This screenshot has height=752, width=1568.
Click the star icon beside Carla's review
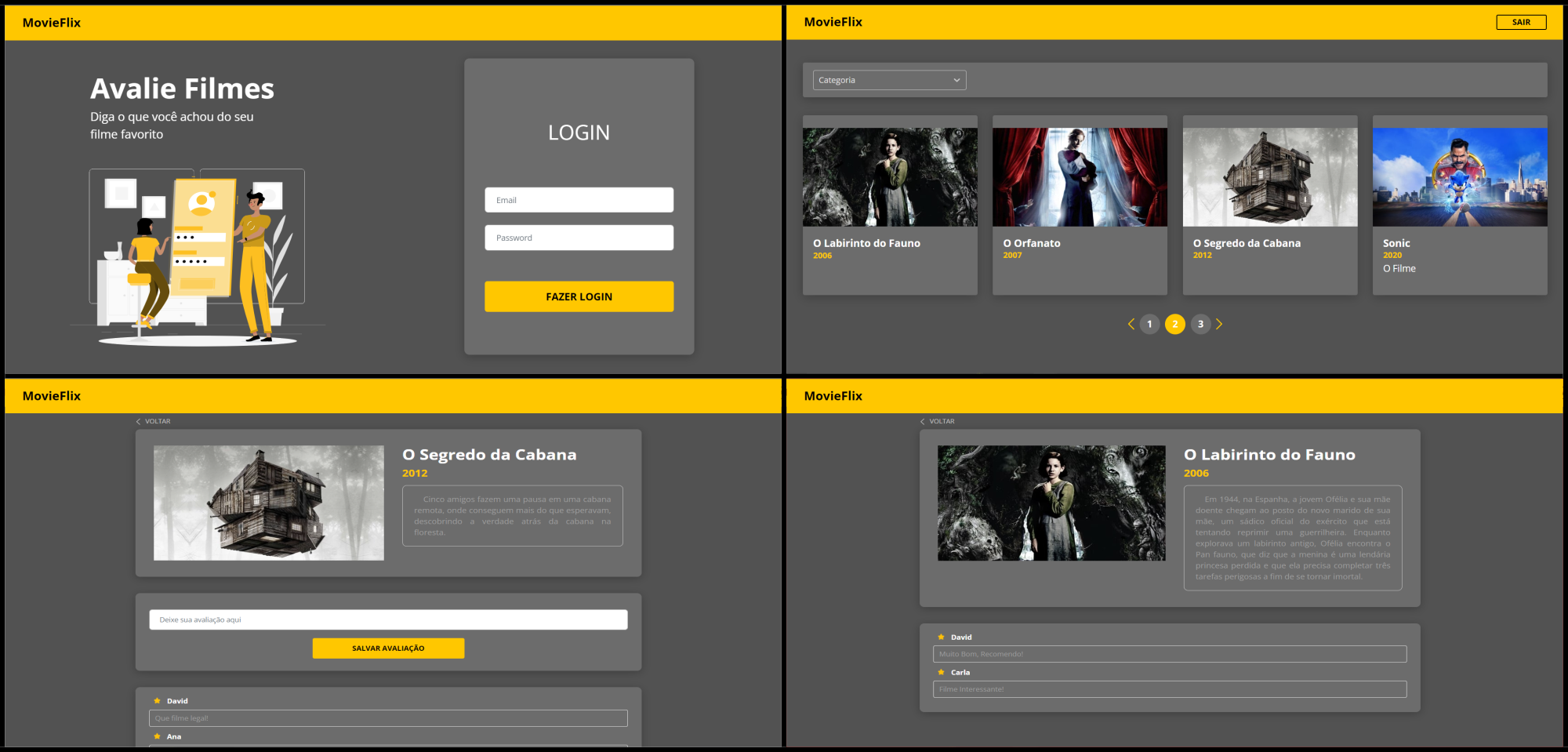(941, 672)
